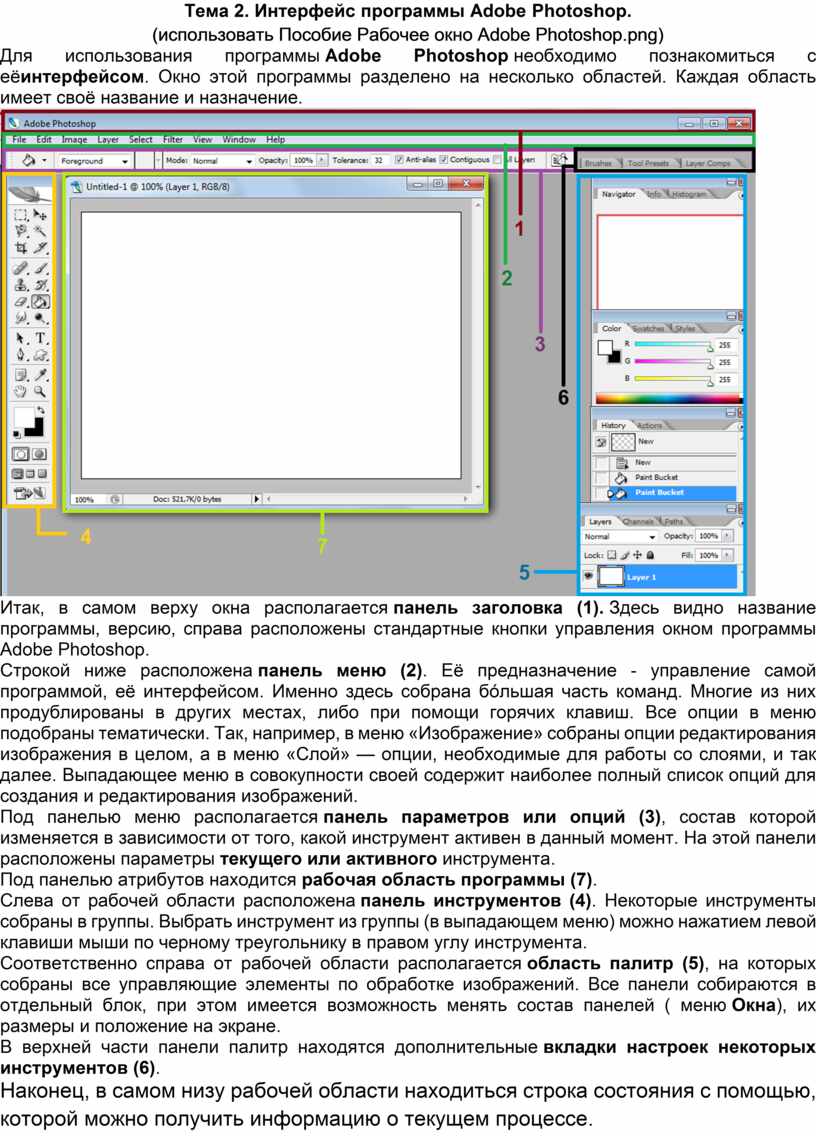Select the Layer 1 thumbnail
Image resolution: width=816 pixels, height=1136 pixels.
coord(611,577)
